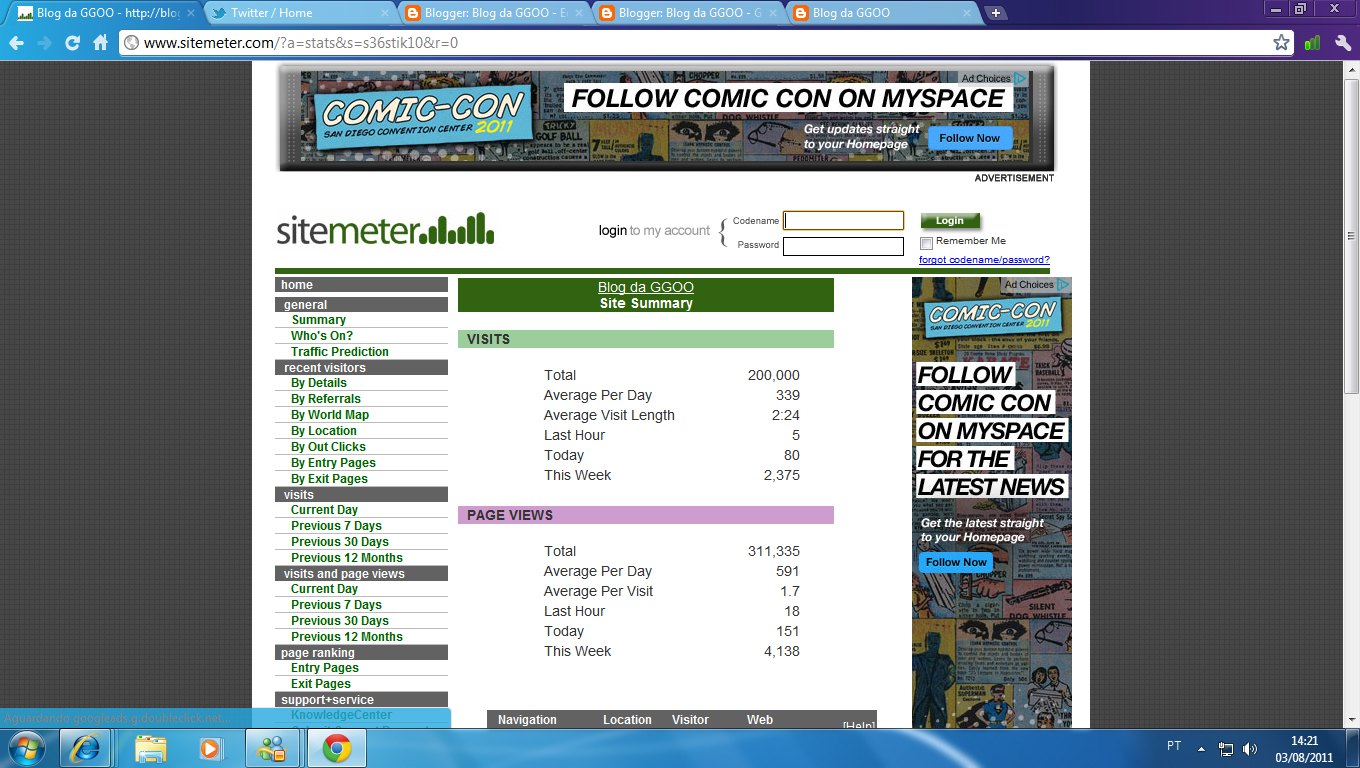
Task: Open the Windows Start menu
Action: click(x=27, y=748)
